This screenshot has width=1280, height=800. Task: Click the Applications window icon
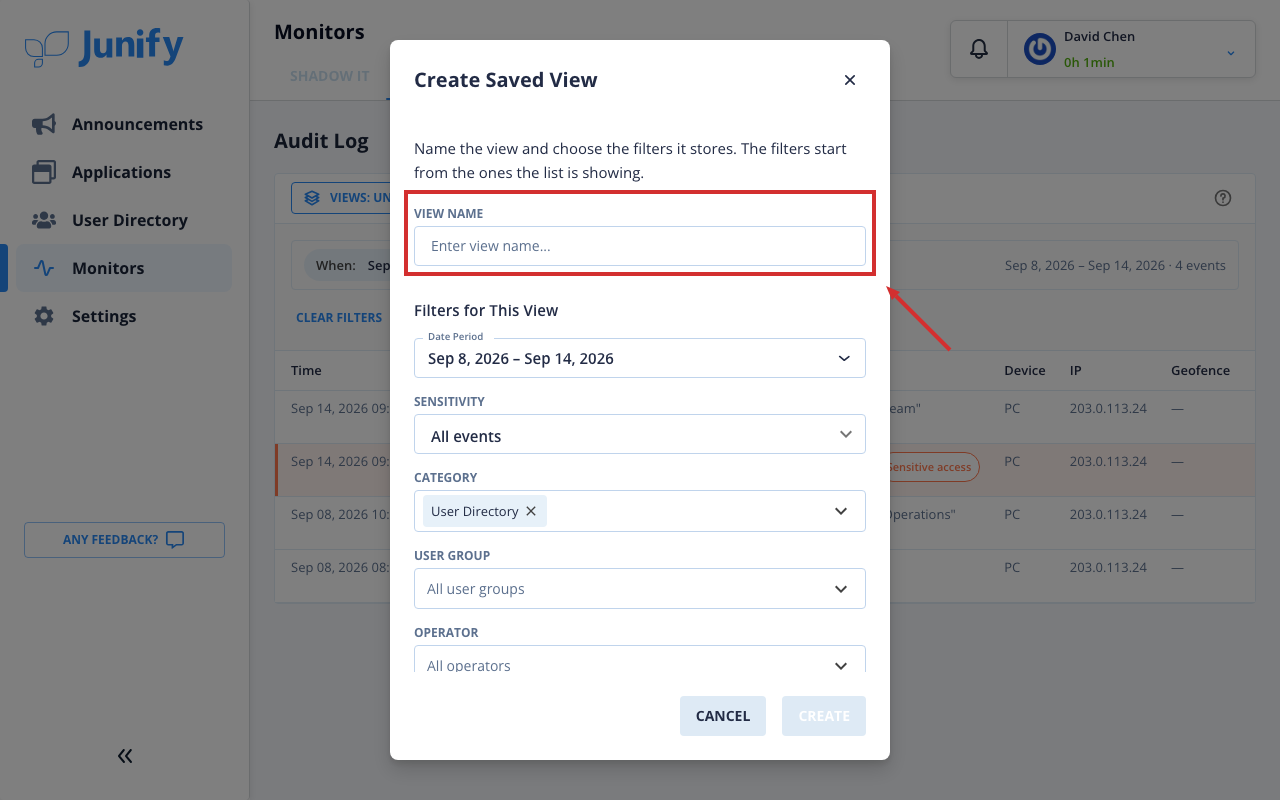click(x=44, y=172)
